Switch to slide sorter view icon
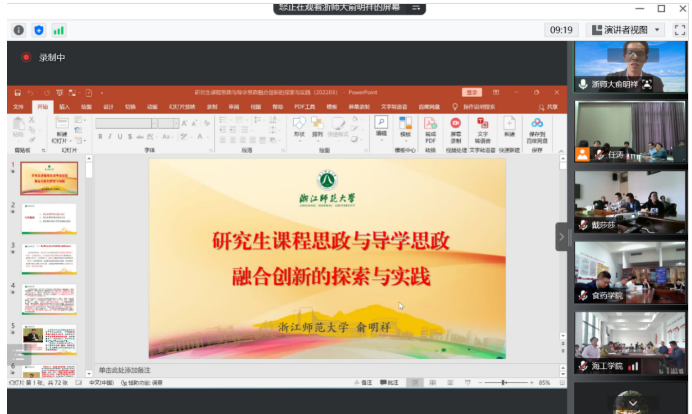The width and height of the screenshot is (692, 414). [x=432, y=383]
